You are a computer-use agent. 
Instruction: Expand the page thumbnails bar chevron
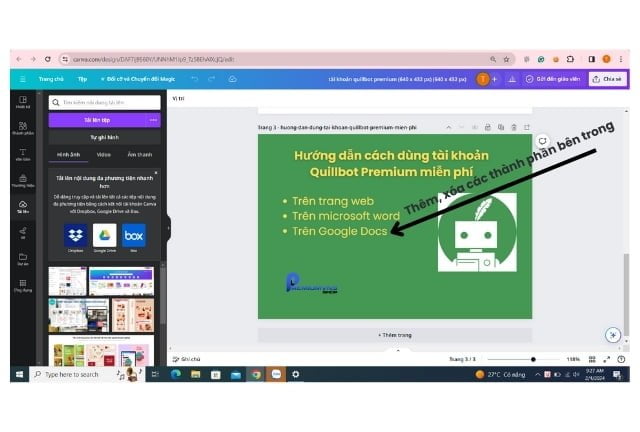click(398, 350)
